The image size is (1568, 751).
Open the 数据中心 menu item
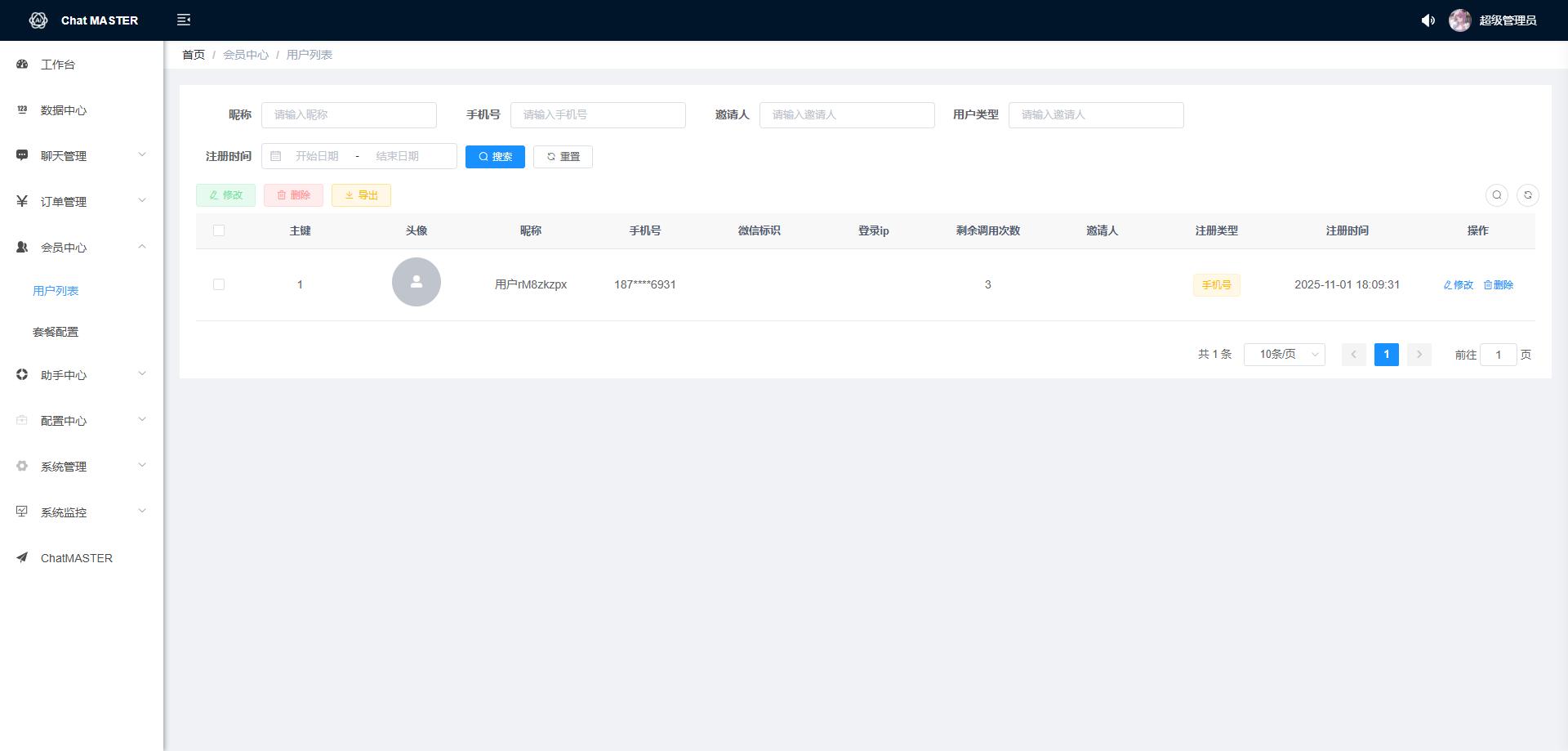pos(82,110)
